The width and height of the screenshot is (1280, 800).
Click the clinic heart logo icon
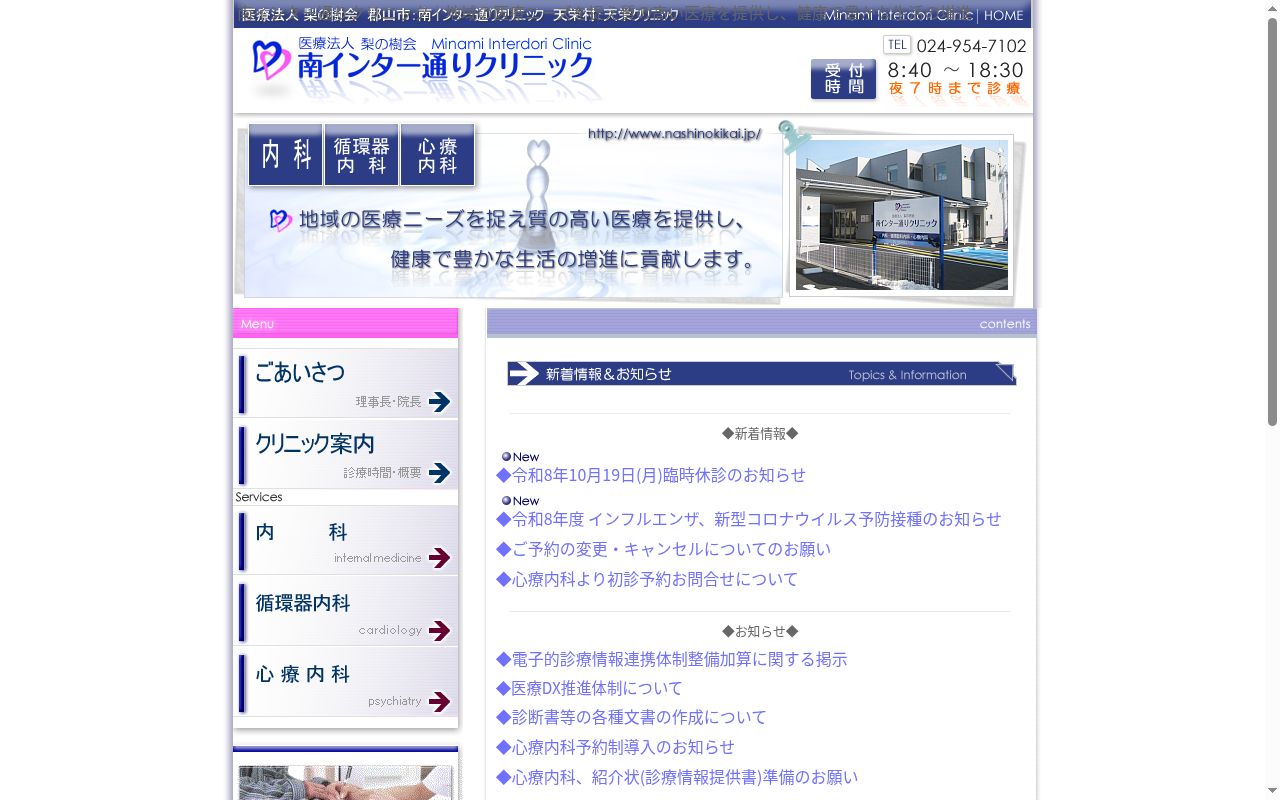[x=270, y=60]
